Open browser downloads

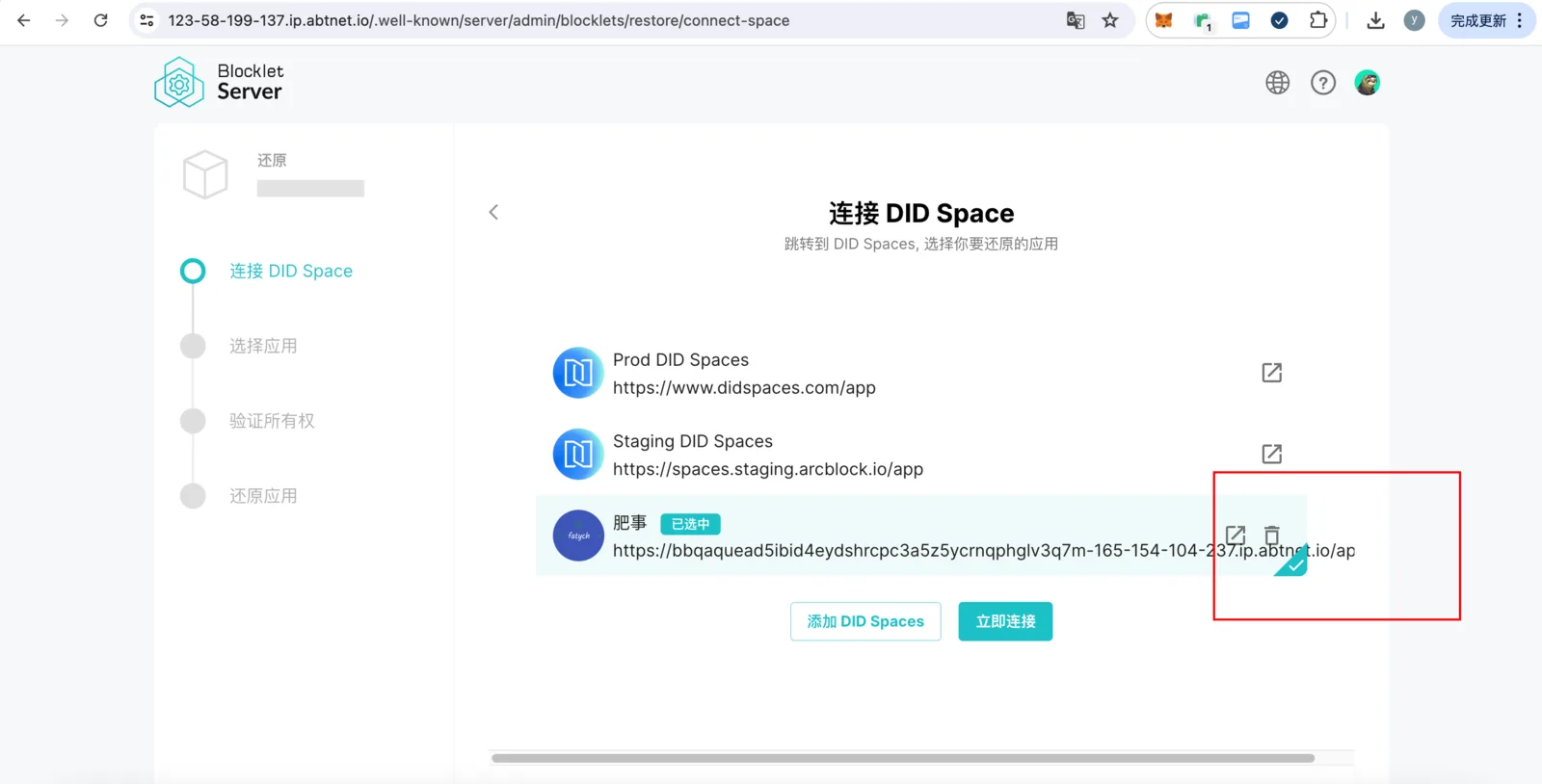click(1376, 20)
